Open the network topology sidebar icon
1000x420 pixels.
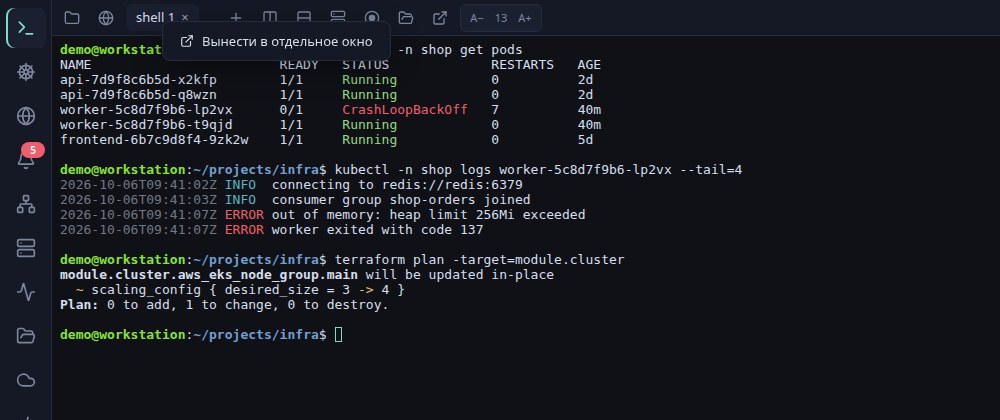(x=26, y=204)
